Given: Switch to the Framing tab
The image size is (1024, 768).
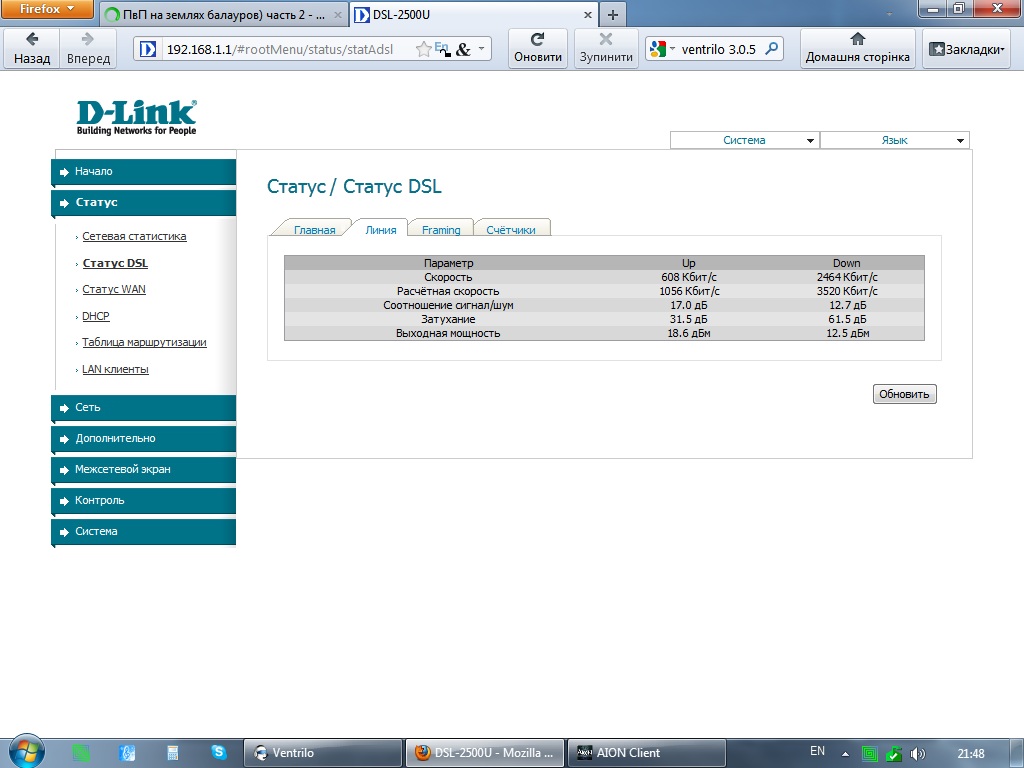Looking at the screenshot, I should (441, 229).
